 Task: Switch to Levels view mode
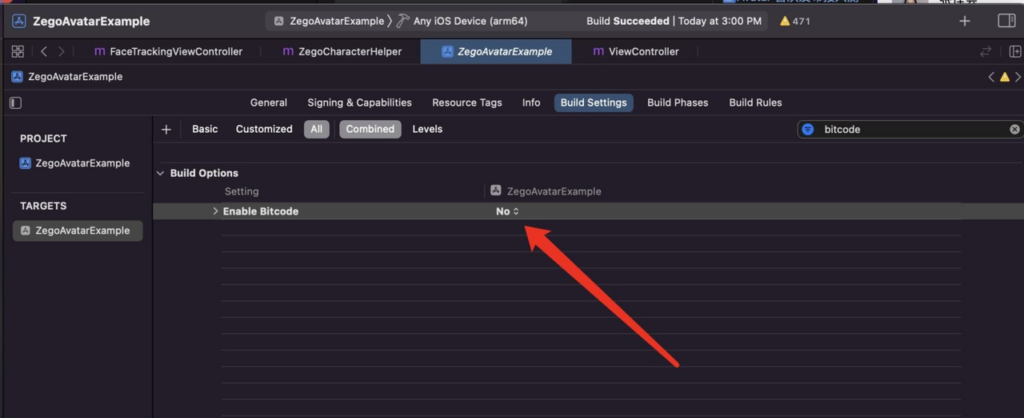tap(427, 129)
